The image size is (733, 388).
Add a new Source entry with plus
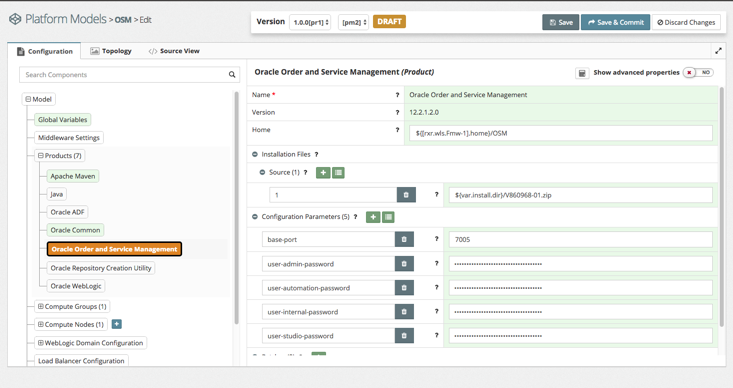coord(323,172)
